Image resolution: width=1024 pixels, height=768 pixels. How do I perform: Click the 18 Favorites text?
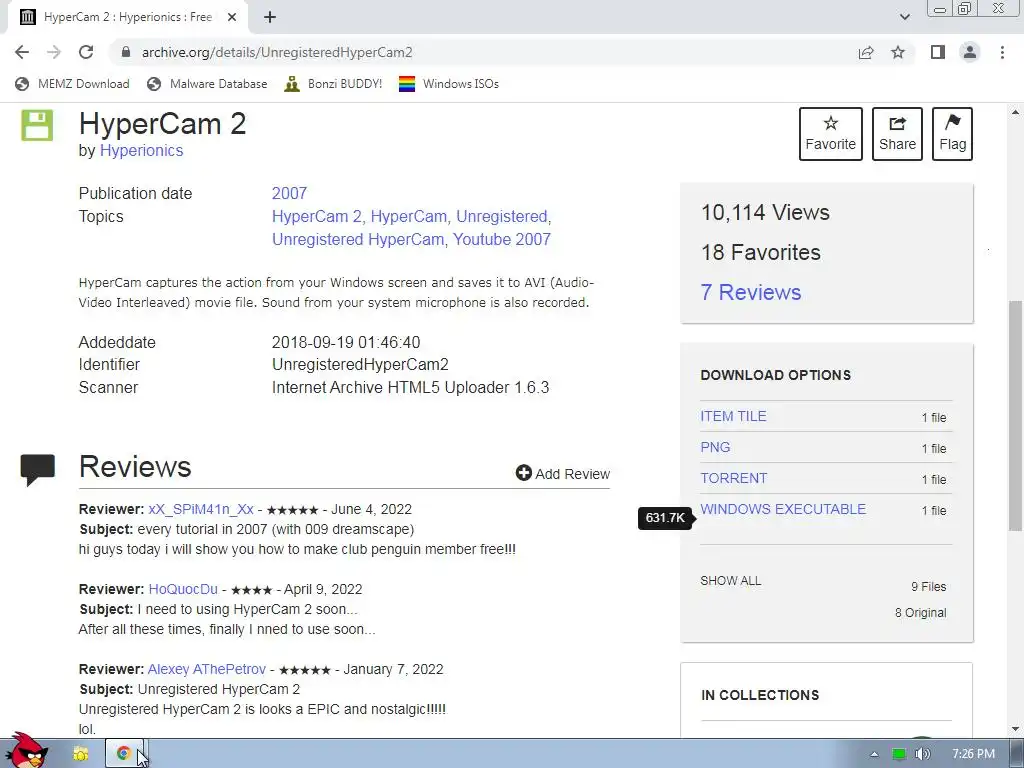pos(761,252)
